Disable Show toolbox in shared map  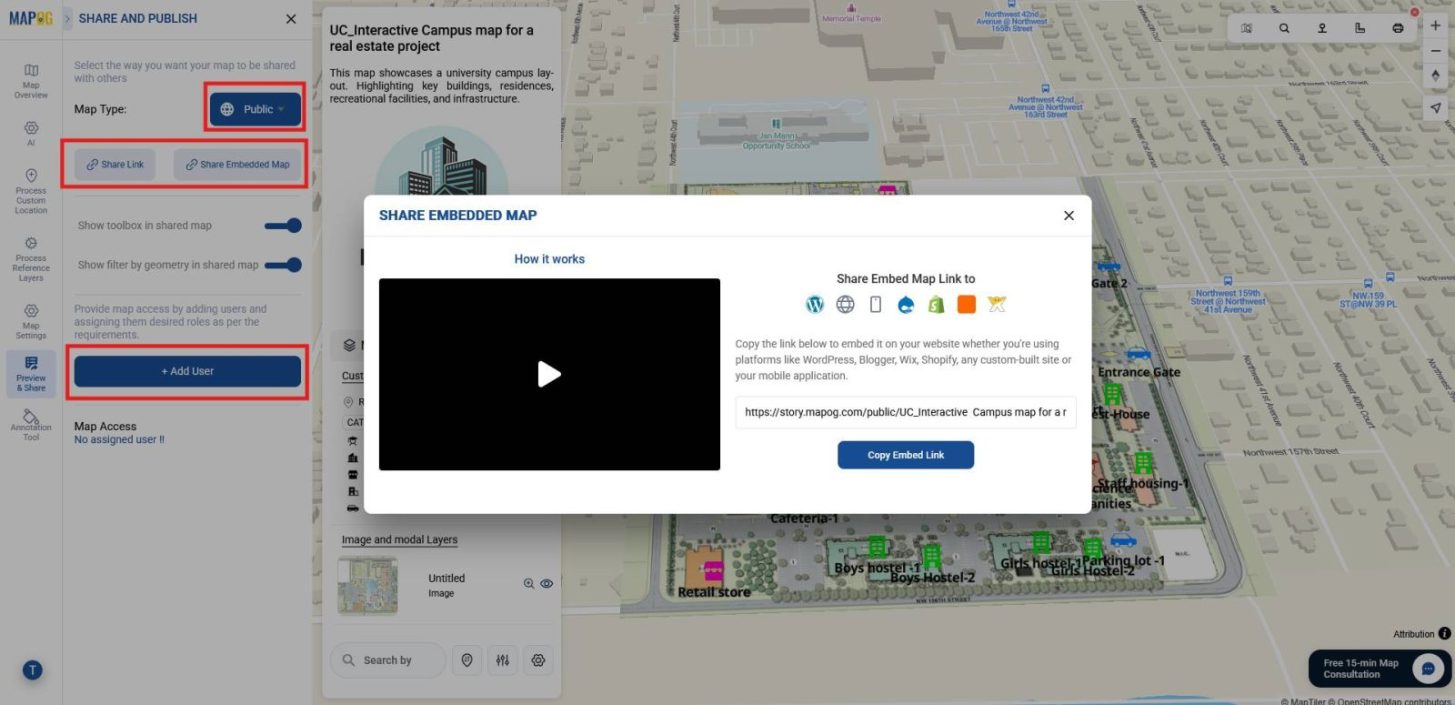(283, 225)
